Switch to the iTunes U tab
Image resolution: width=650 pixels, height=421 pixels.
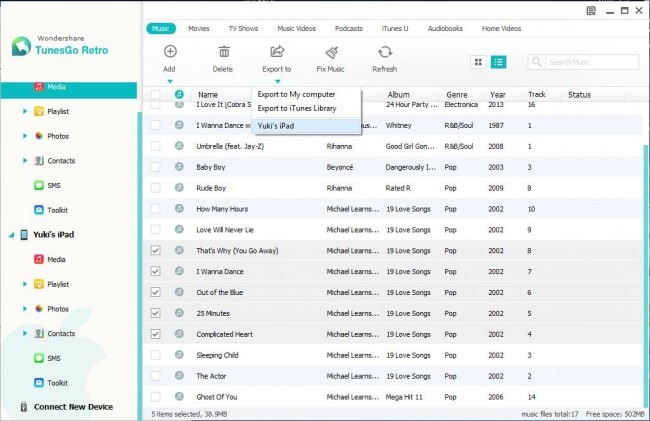click(x=395, y=29)
